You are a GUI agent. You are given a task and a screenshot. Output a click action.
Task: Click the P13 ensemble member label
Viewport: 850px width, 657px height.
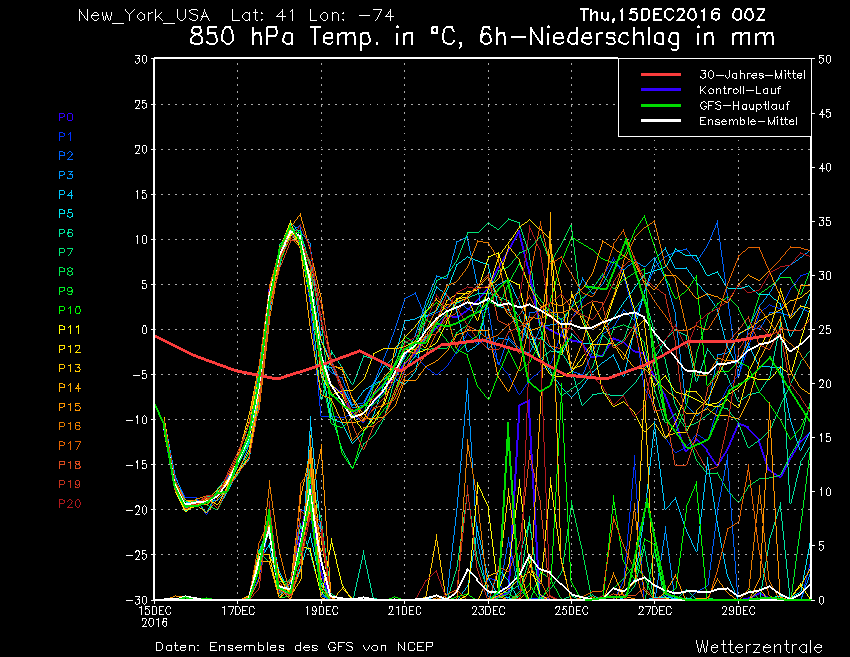click(69, 368)
